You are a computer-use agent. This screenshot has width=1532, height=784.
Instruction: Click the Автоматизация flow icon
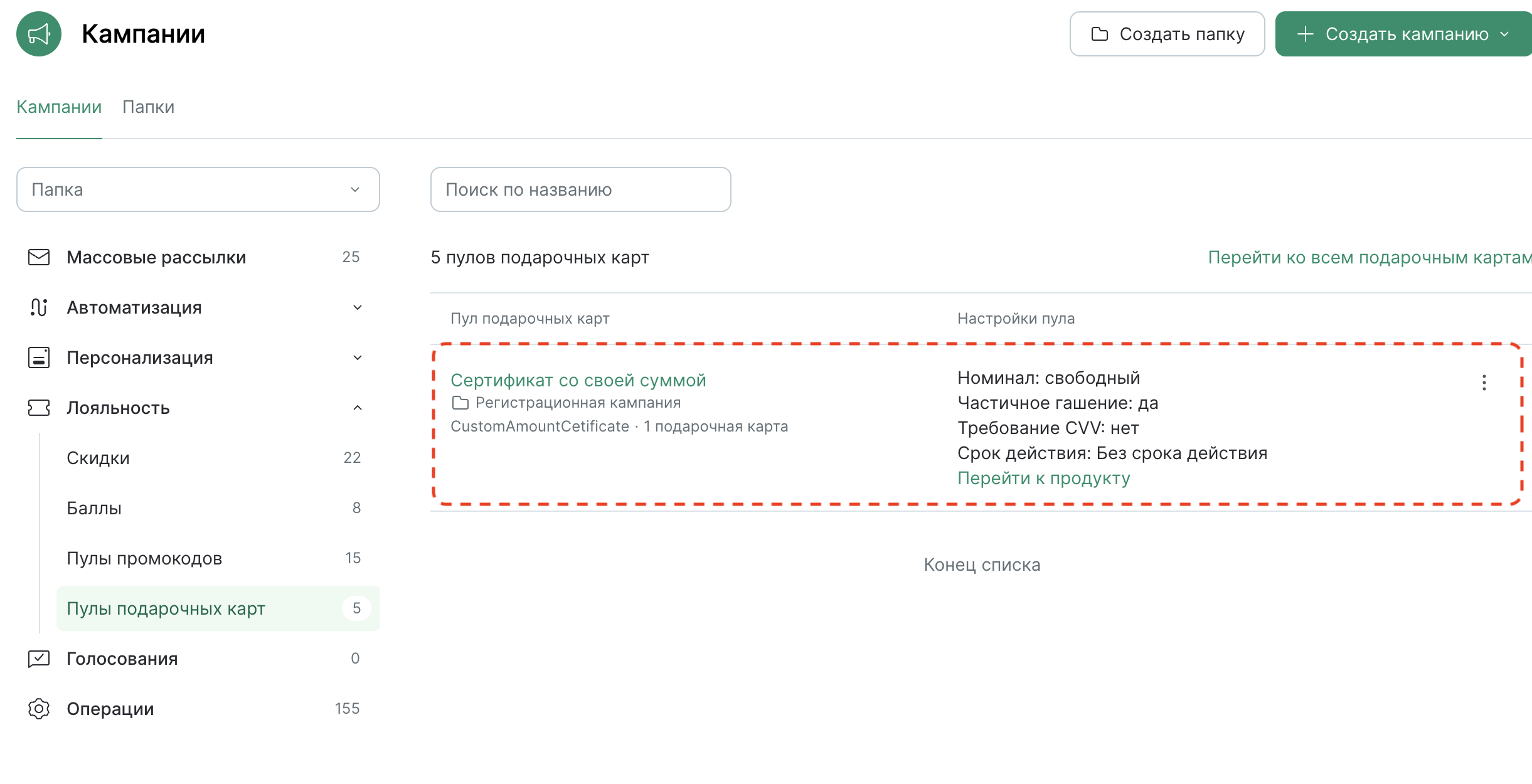pyautogui.click(x=39, y=307)
